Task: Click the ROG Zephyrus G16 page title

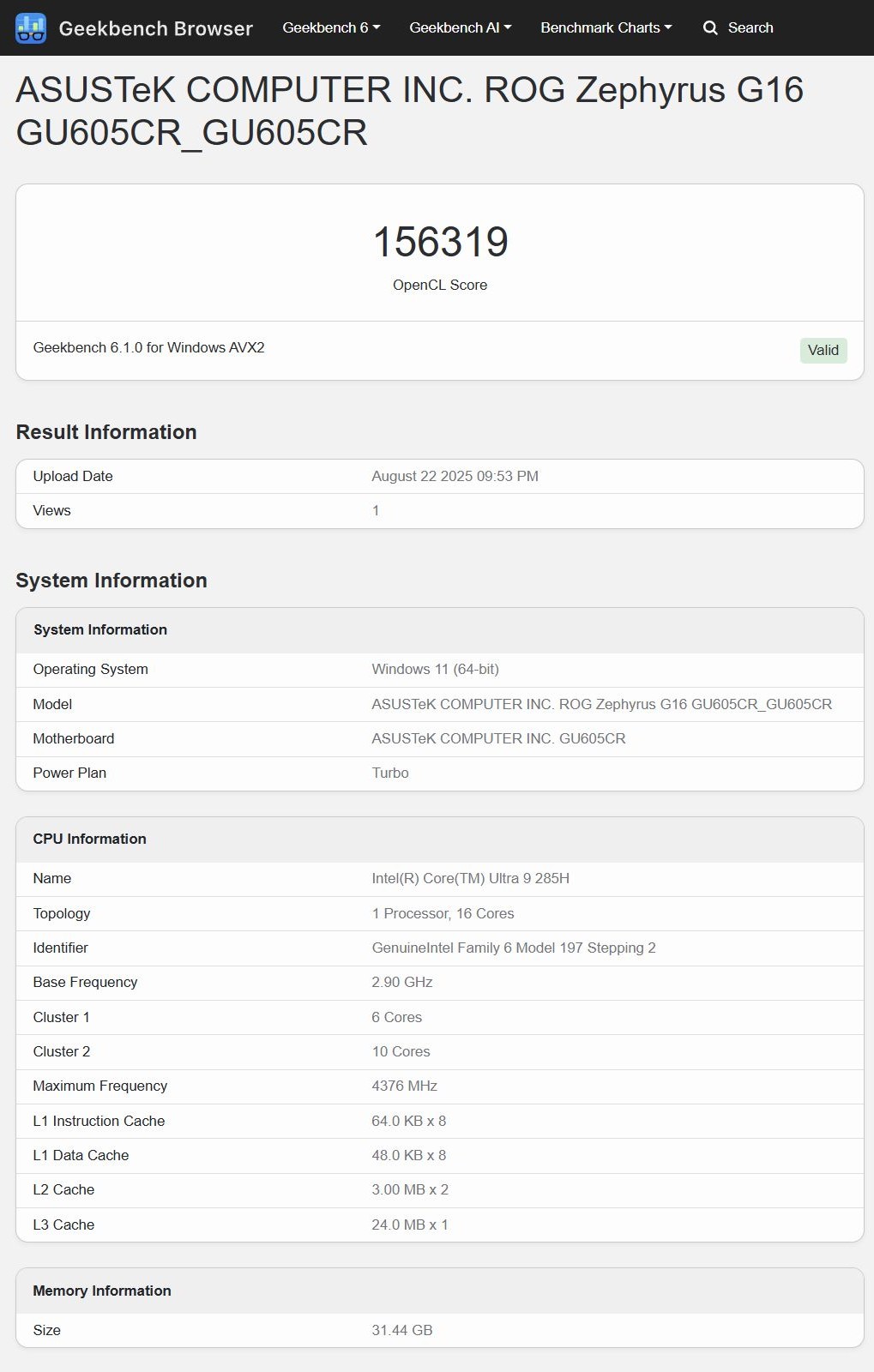Action: 409,111
